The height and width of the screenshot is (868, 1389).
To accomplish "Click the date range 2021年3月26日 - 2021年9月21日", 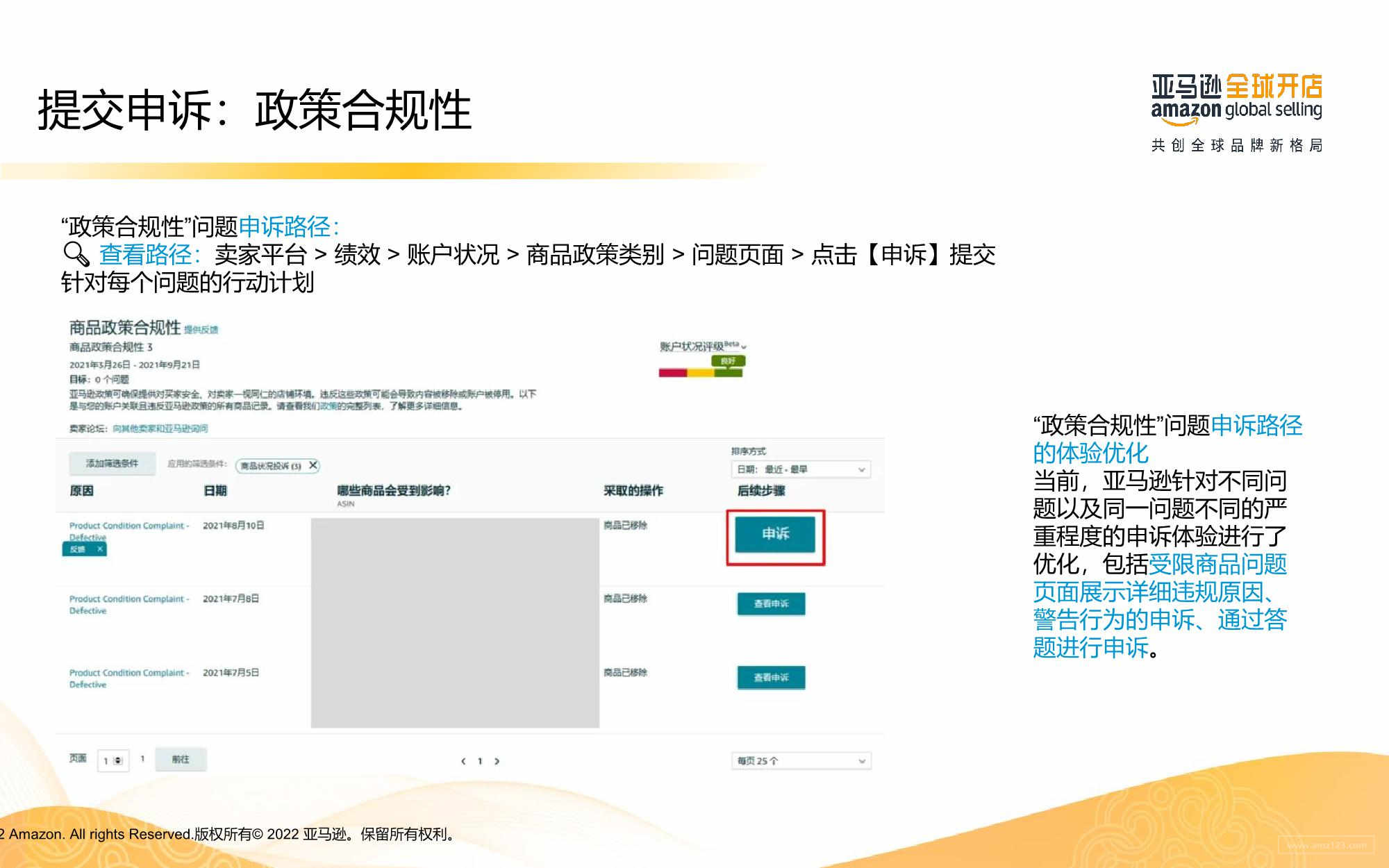I will 135,365.
